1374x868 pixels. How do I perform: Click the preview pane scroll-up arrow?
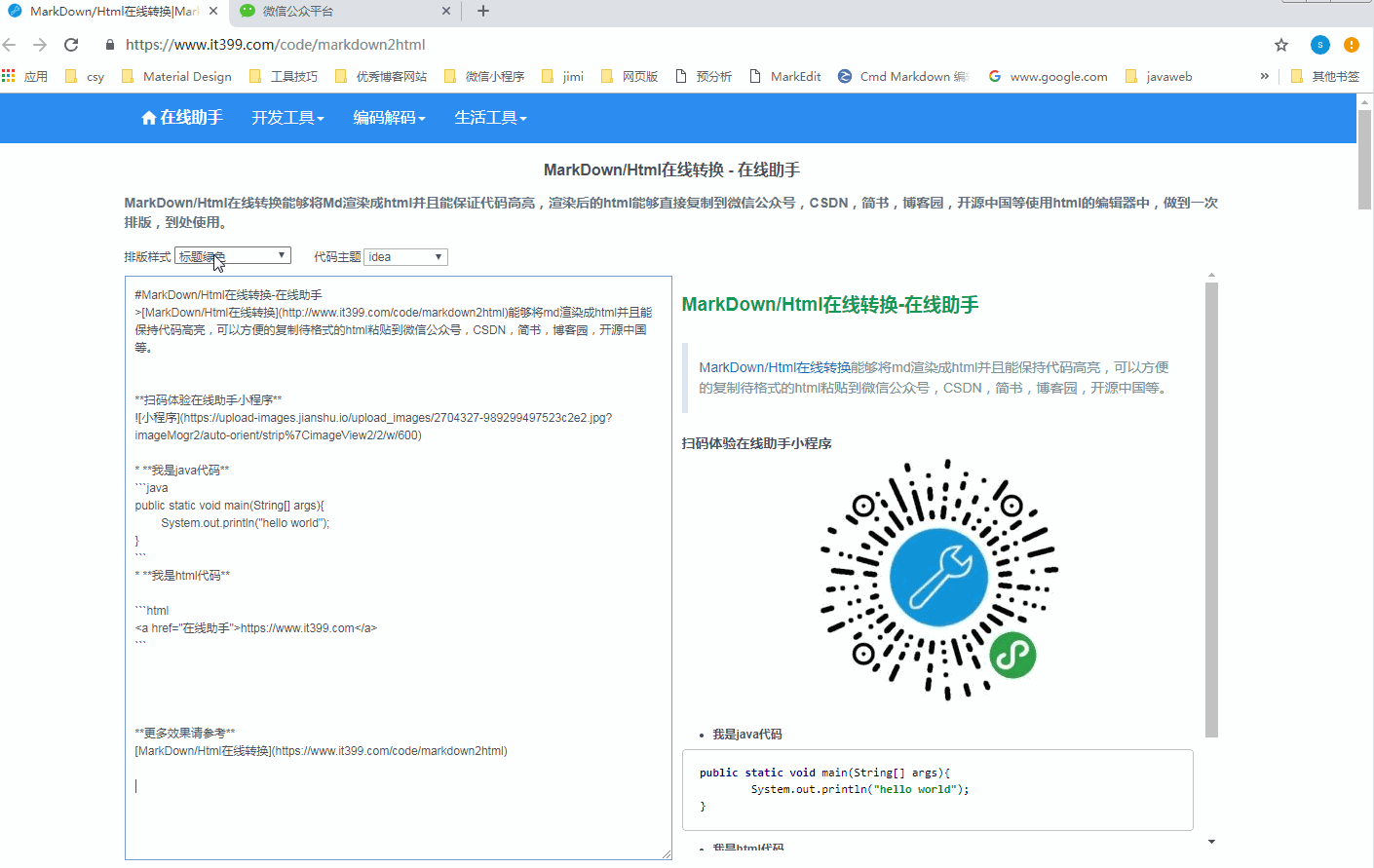(1211, 275)
